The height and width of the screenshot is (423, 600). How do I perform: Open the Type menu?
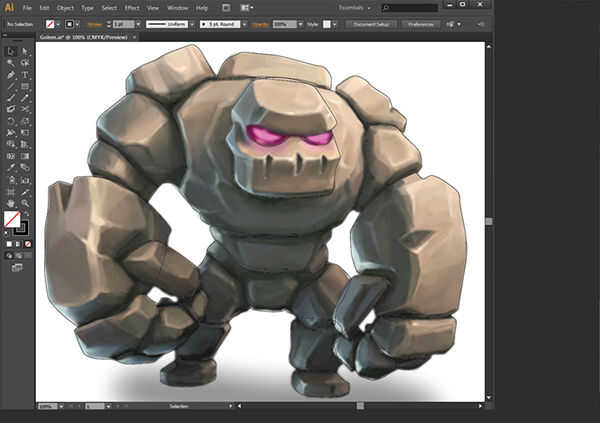tap(87, 8)
